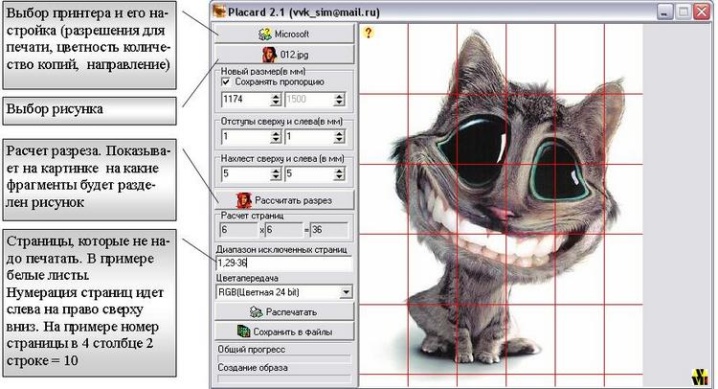This screenshot has height=389, width=718.
Task: Decrease the left overlap 5 spinner
Action: [339, 177]
